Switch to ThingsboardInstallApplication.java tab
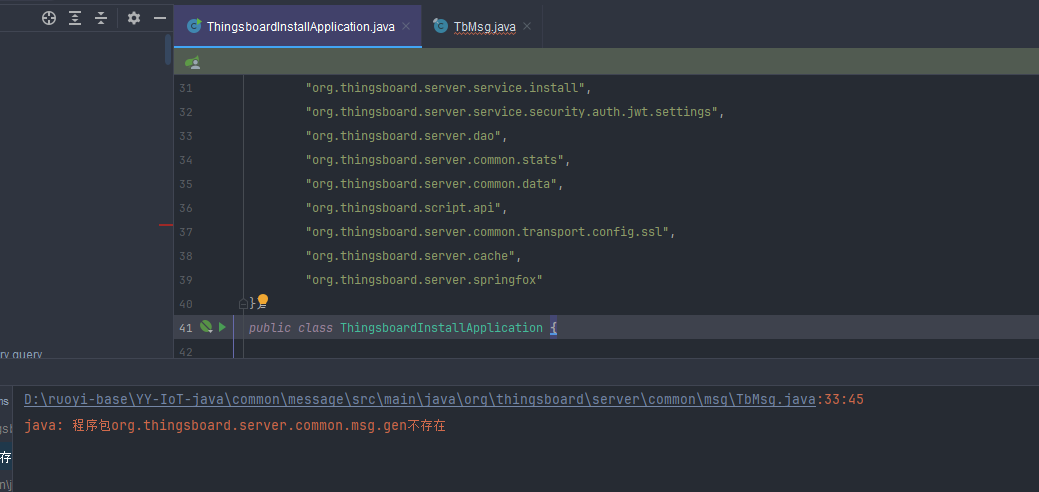The width and height of the screenshot is (1039, 492). (x=300, y=27)
